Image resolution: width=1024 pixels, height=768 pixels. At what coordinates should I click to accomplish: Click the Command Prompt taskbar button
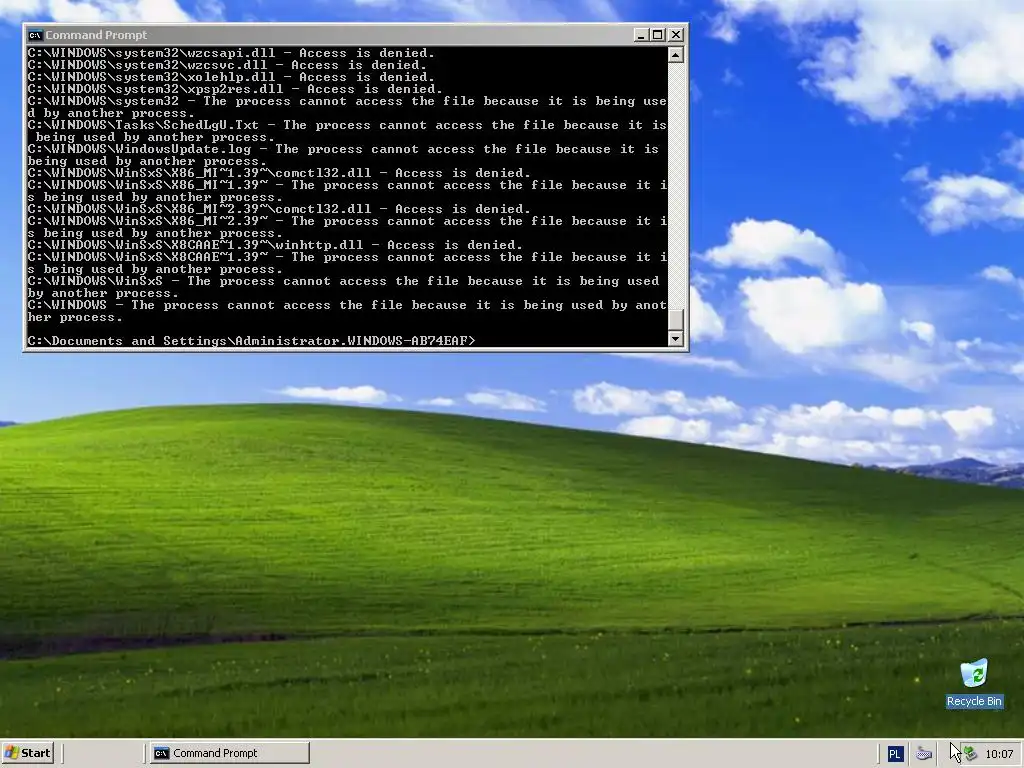(229, 753)
